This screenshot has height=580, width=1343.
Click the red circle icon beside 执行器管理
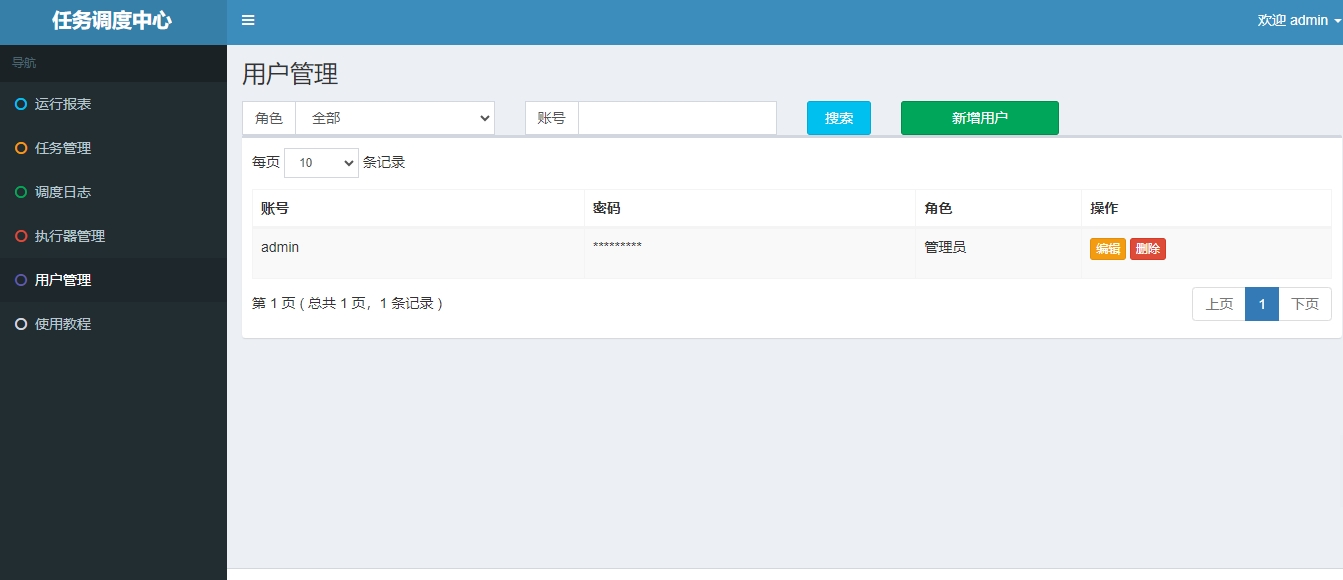pos(21,236)
